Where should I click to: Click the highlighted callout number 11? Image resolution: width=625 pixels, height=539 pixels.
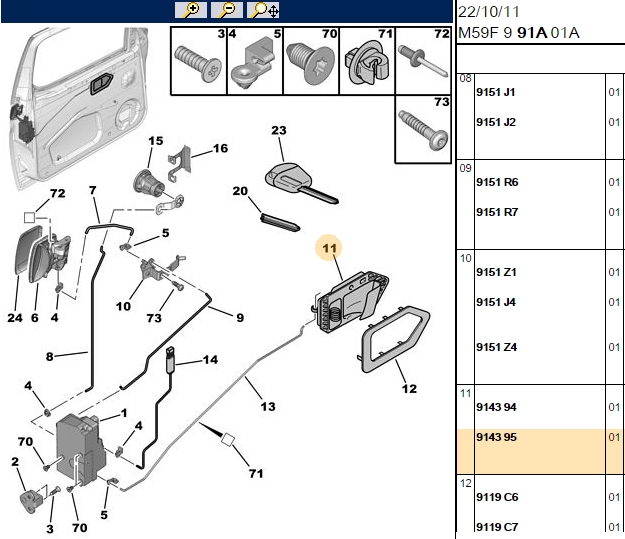(x=329, y=248)
